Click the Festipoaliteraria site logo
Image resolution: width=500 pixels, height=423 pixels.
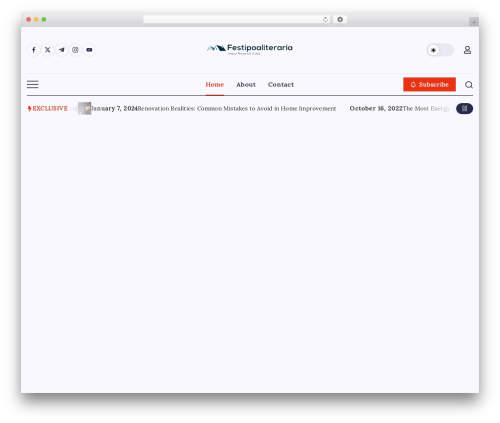(x=250, y=49)
